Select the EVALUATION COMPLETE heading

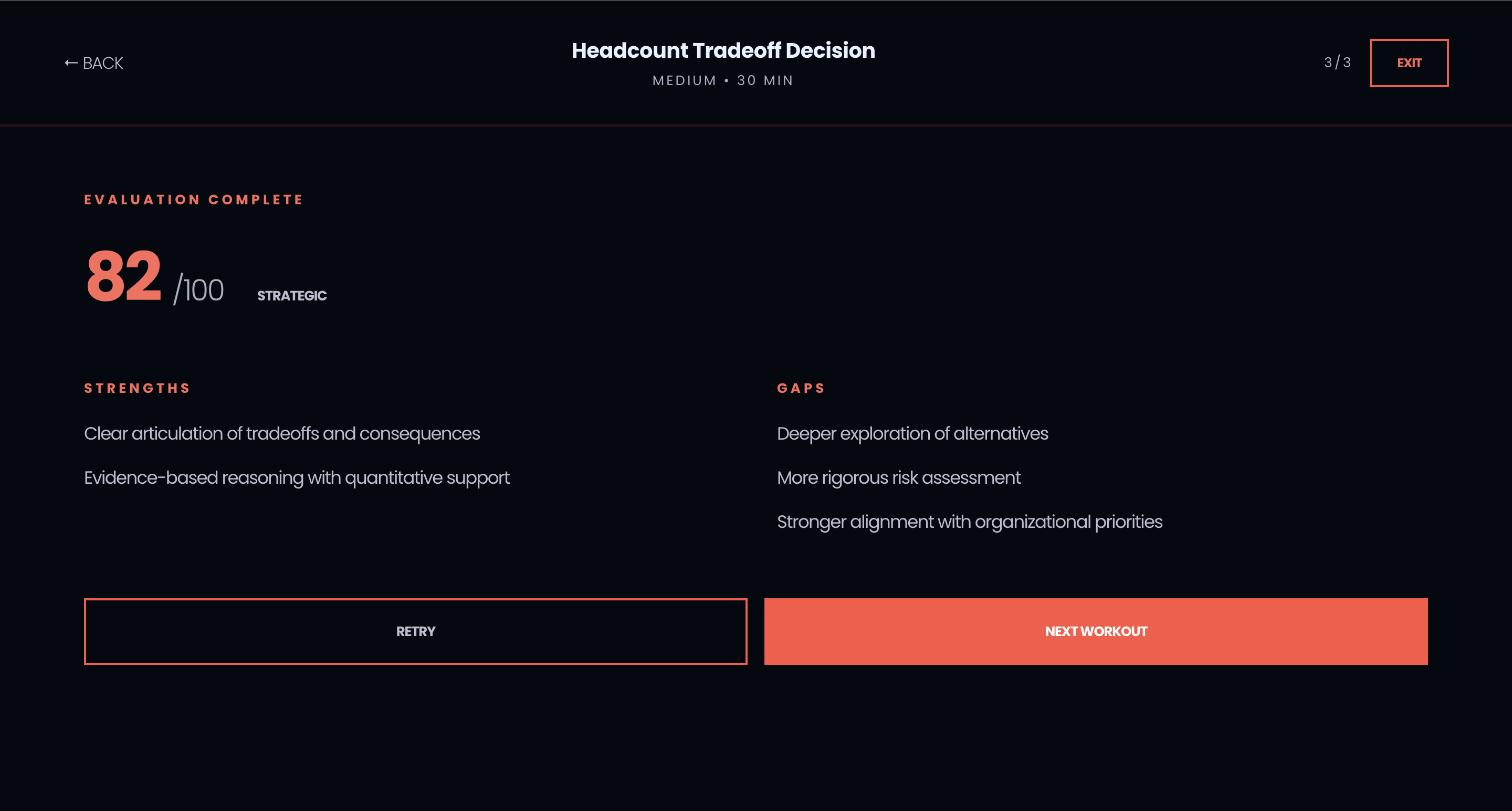click(194, 200)
